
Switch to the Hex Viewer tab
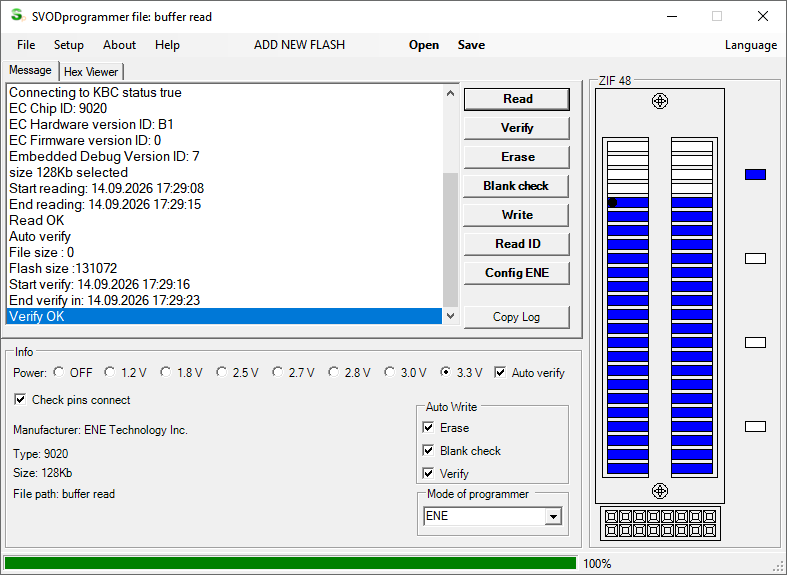(x=91, y=72)
